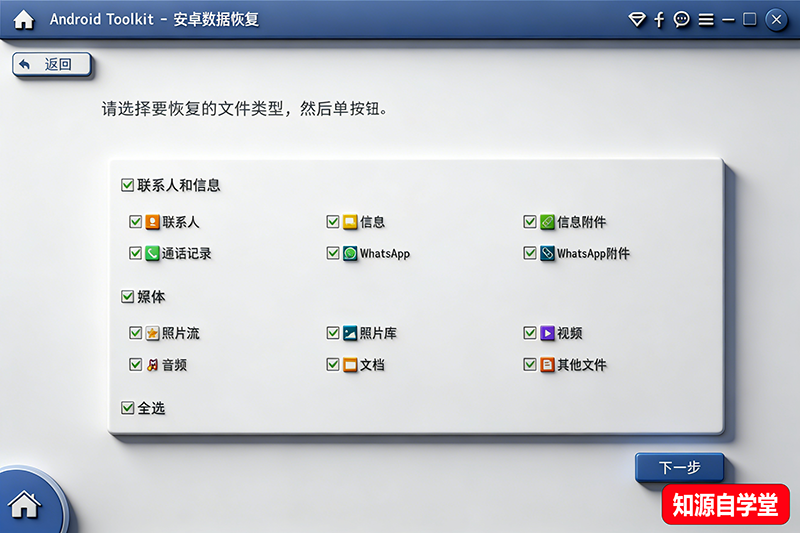Uncheck the 文档 checkbox
Image resolution: width=800 pixels, height=533 pixels.
click(333, 365)
